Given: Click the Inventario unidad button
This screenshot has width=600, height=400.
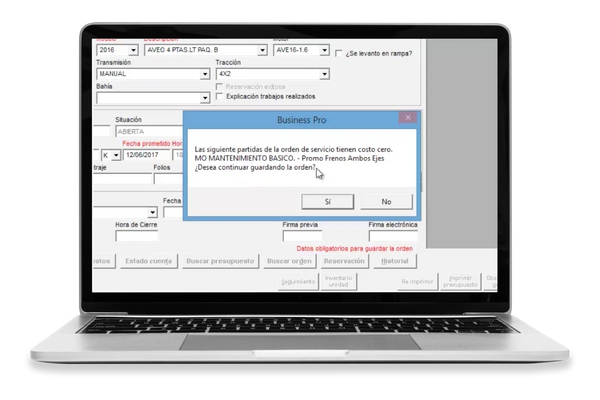Looking at the screenshot, I should 339,282.
